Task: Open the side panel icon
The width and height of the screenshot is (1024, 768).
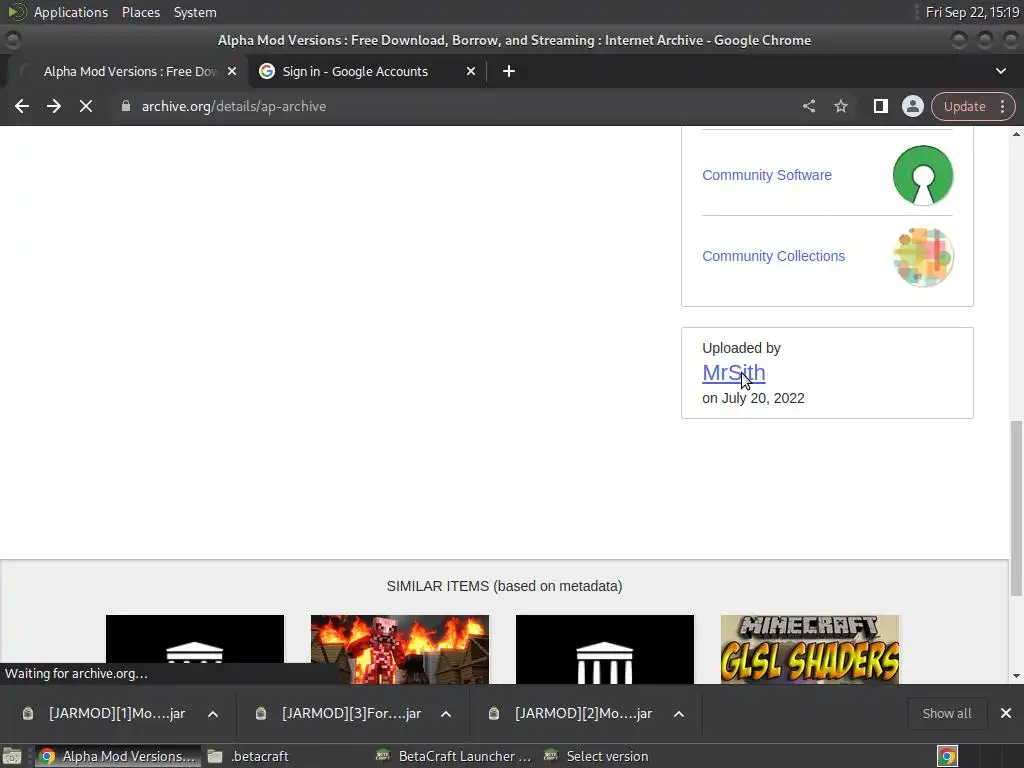Action: point(880,106)
